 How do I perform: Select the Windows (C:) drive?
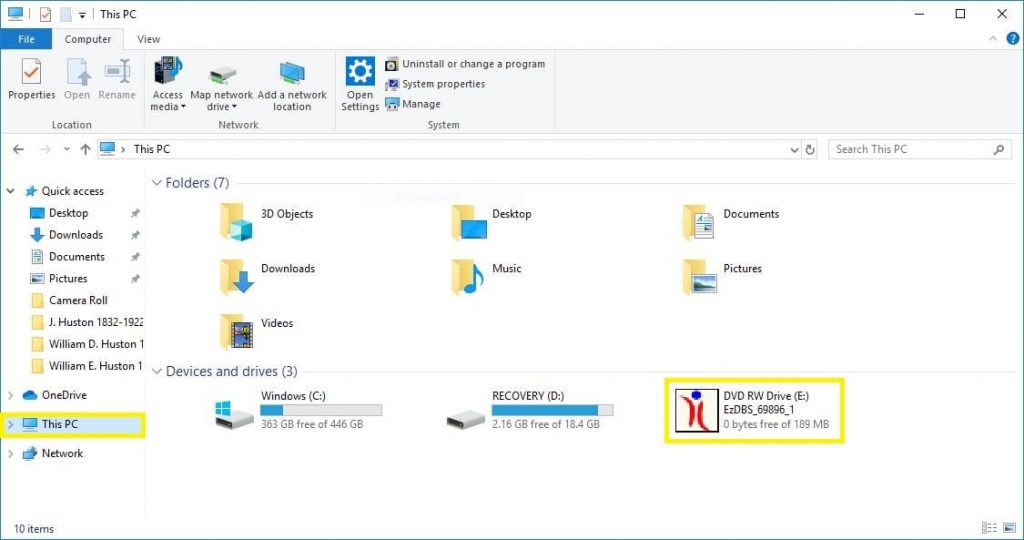[x=298, y=411]
